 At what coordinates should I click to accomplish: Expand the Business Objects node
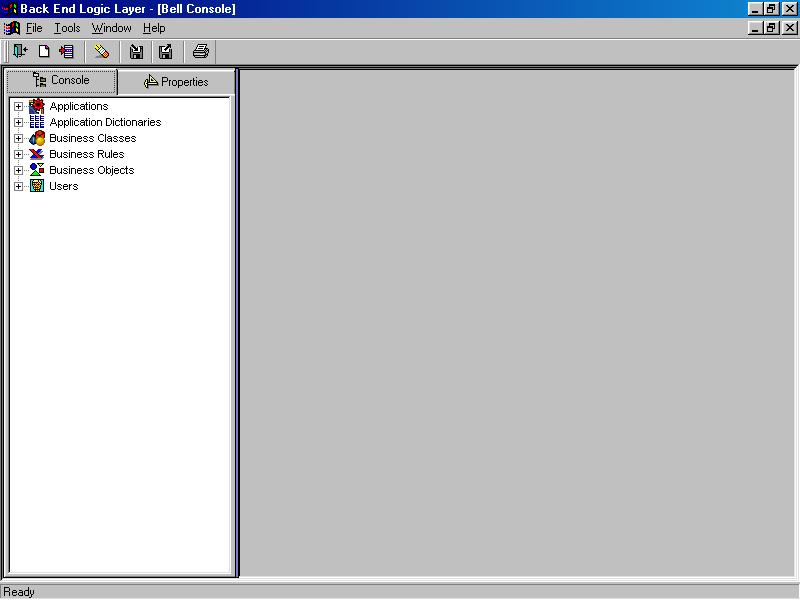(x=18, y=170)
